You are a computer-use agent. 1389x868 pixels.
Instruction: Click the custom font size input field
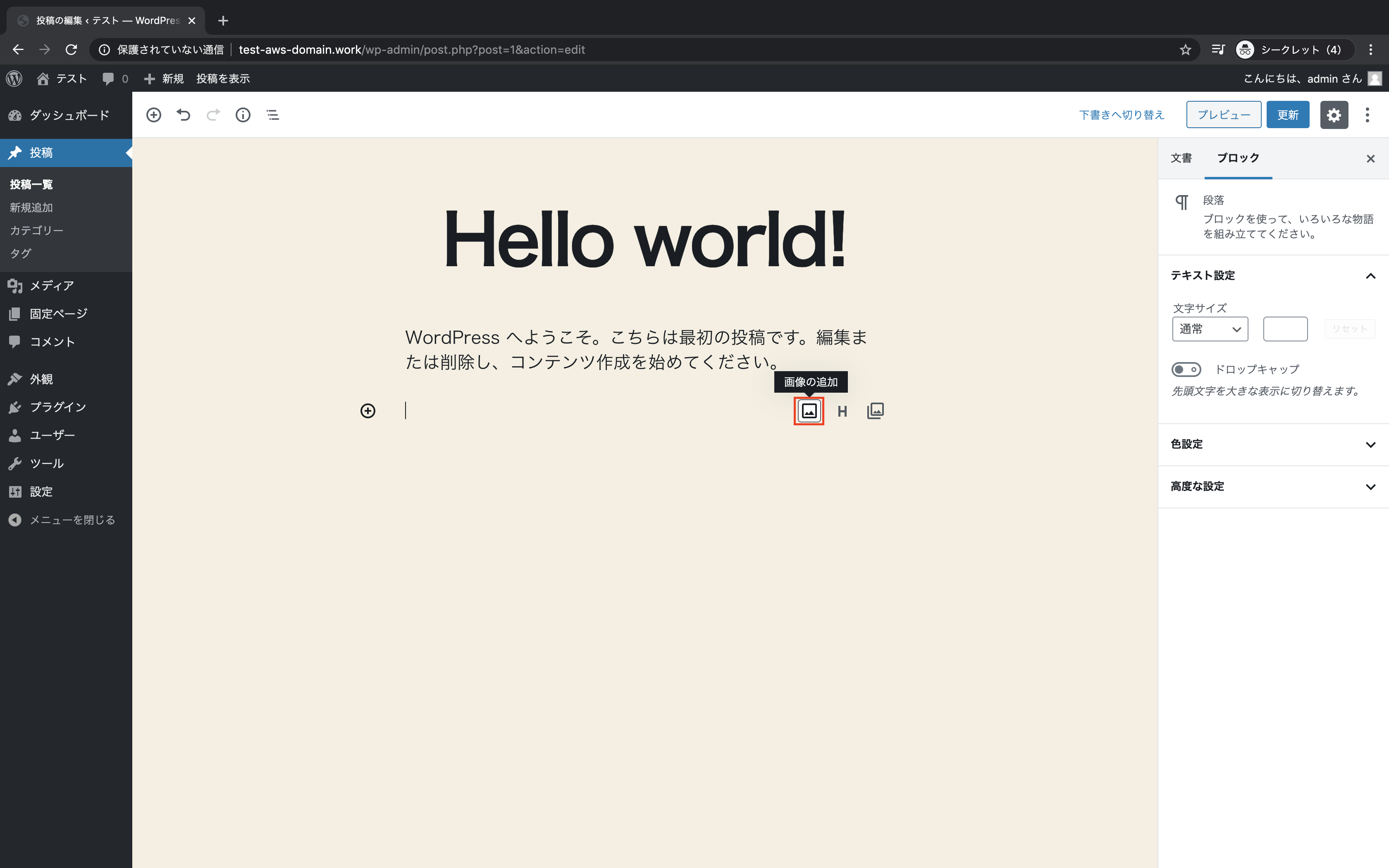(1285, 329)
